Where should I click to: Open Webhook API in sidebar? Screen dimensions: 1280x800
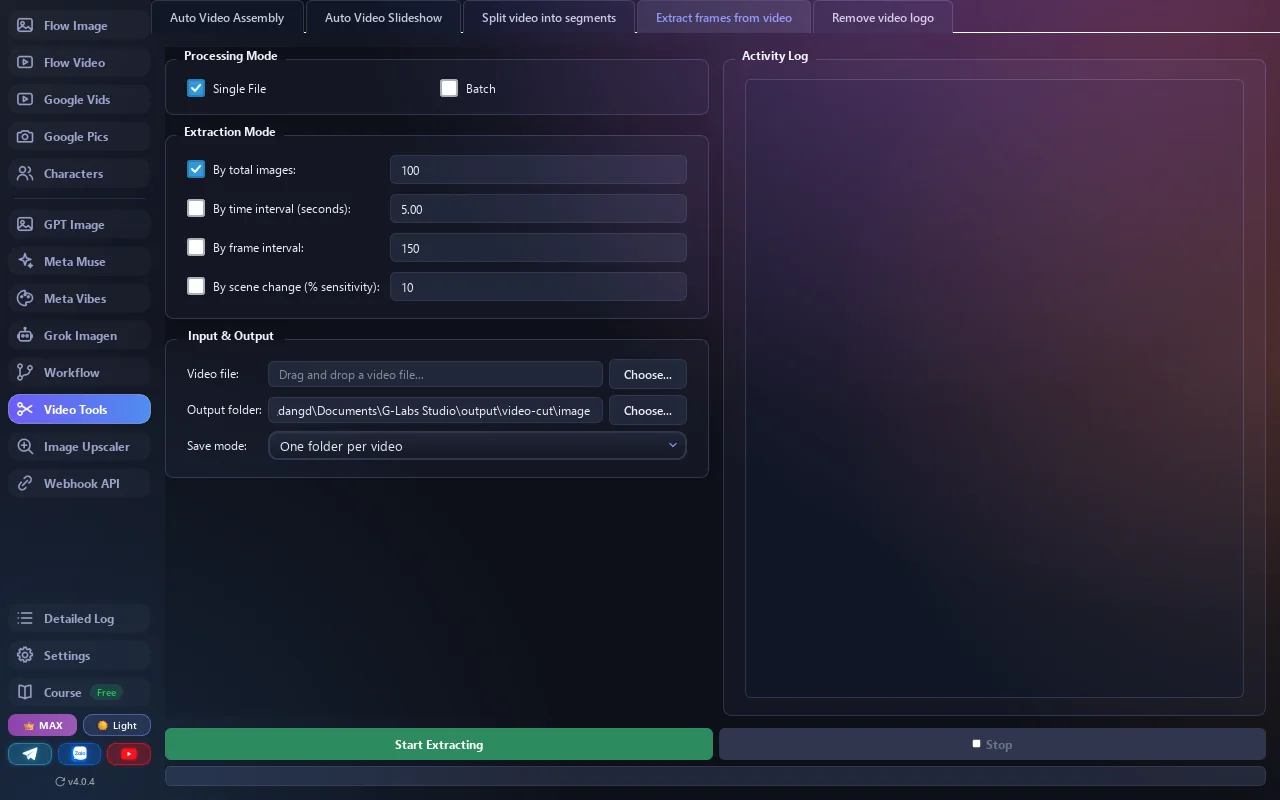click(x=80, y=484)
